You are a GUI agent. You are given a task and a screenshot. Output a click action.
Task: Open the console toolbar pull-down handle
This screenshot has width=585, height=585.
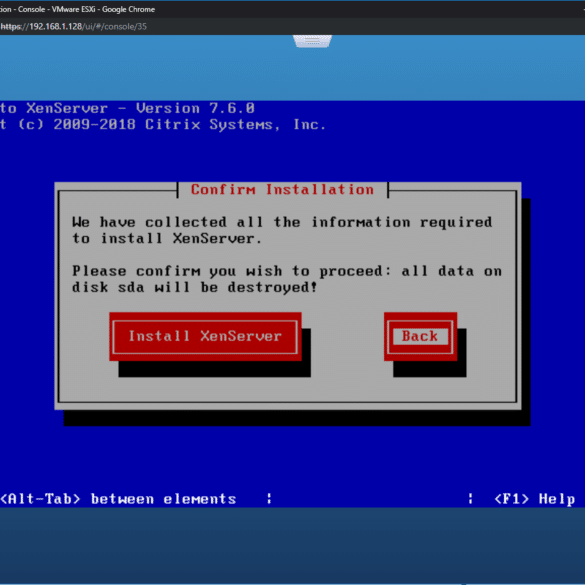(x=312, y=41)
